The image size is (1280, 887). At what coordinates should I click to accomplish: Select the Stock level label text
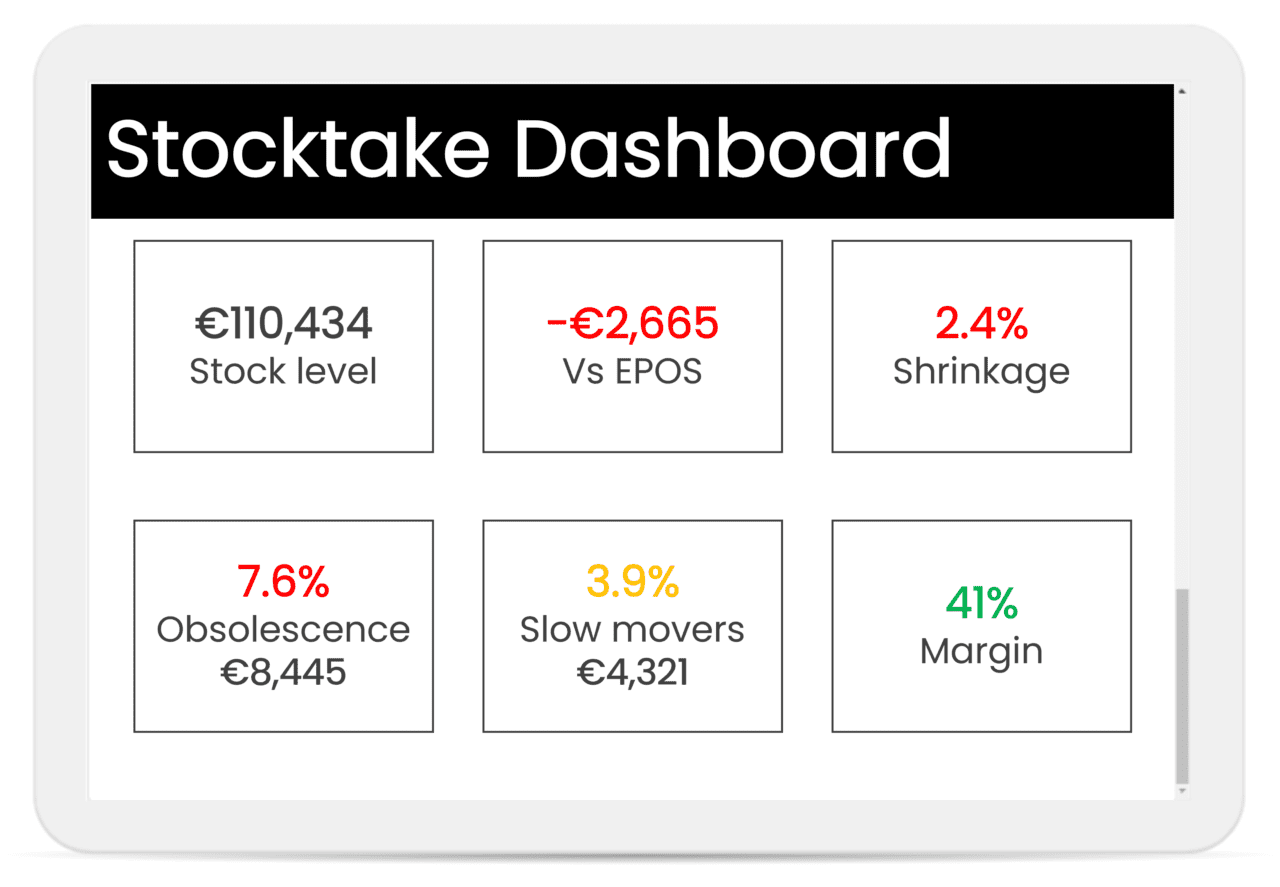283,371
